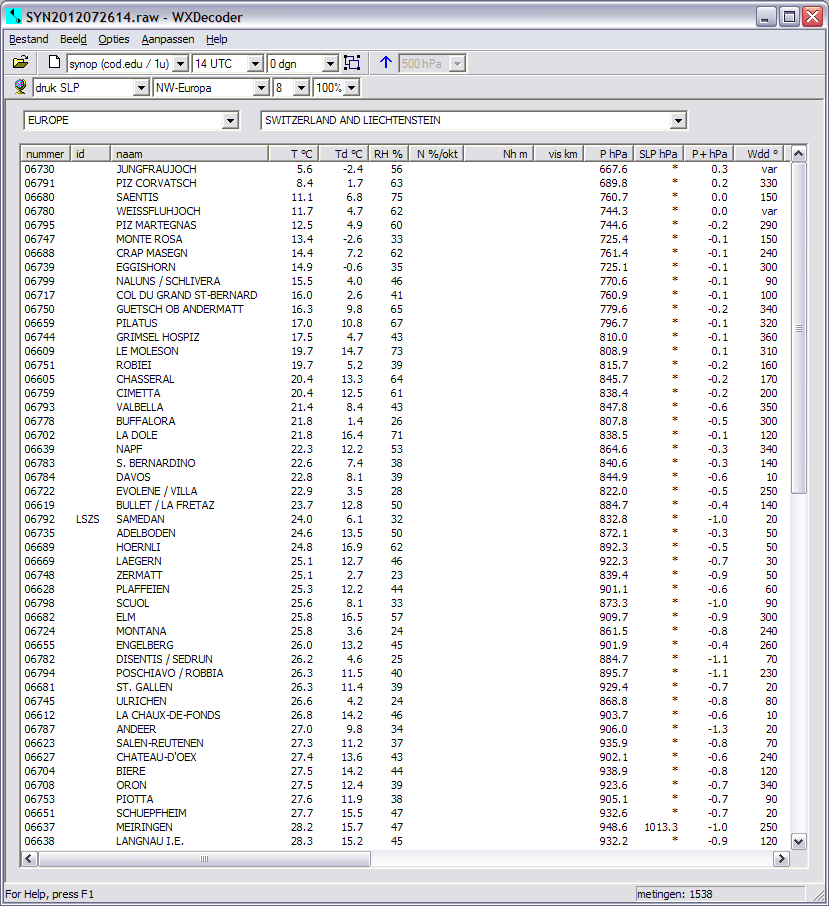Sort by the RH % column header
The height and width of the screenshot is (906, 829).
(389, 154)
